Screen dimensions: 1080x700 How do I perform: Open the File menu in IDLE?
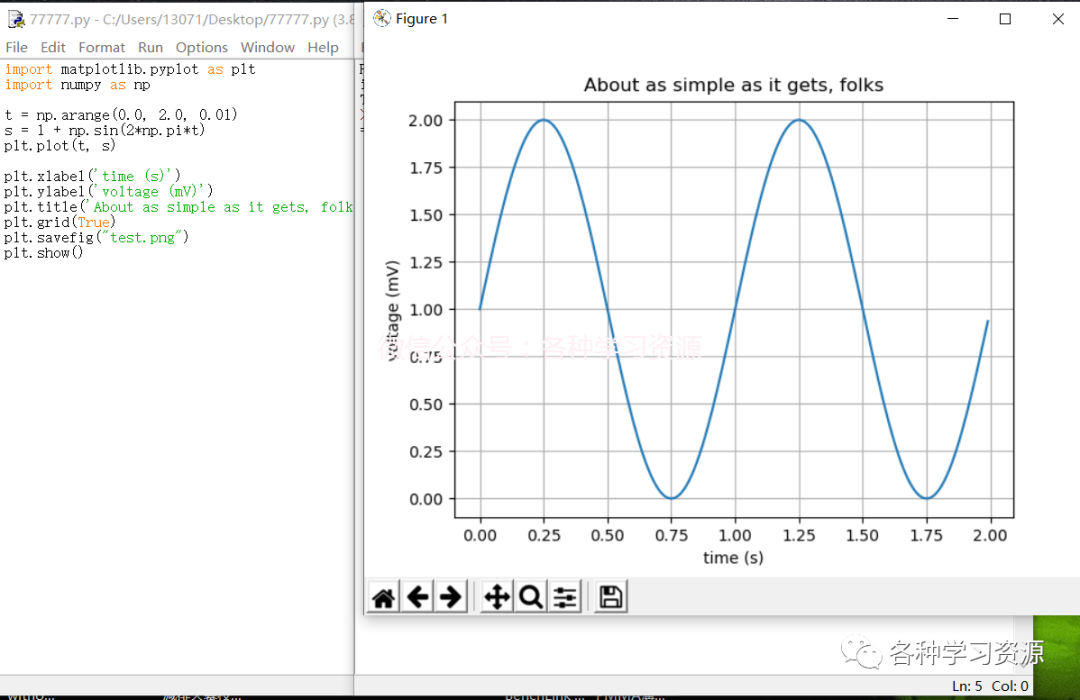coord(17,48)
